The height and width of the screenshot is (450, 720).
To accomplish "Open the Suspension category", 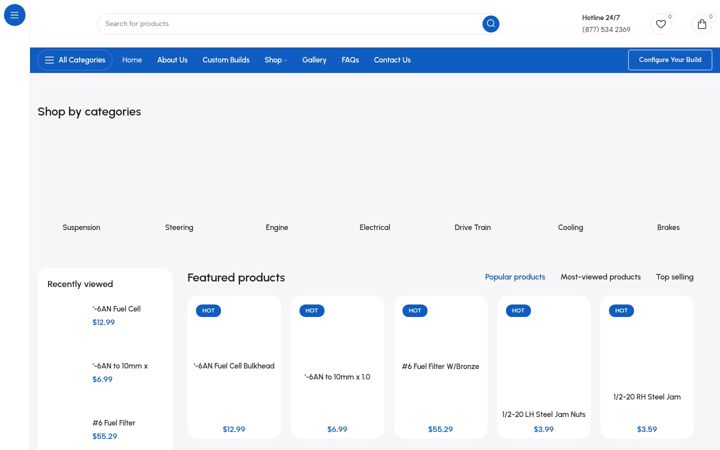I will pyautogui.click(x=81, y=227).
